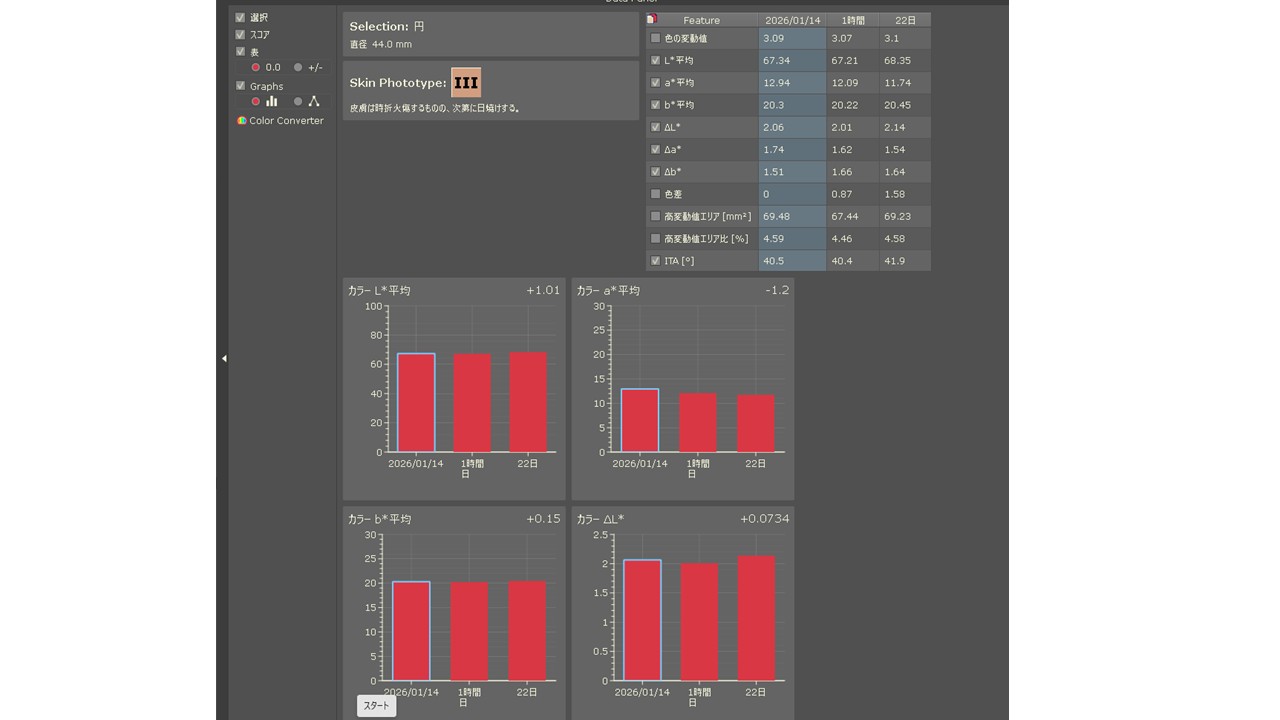The image size is (1280, 720).
Task: Uncheck the ITA [°] feature checkbox
Action: [655, 261]
